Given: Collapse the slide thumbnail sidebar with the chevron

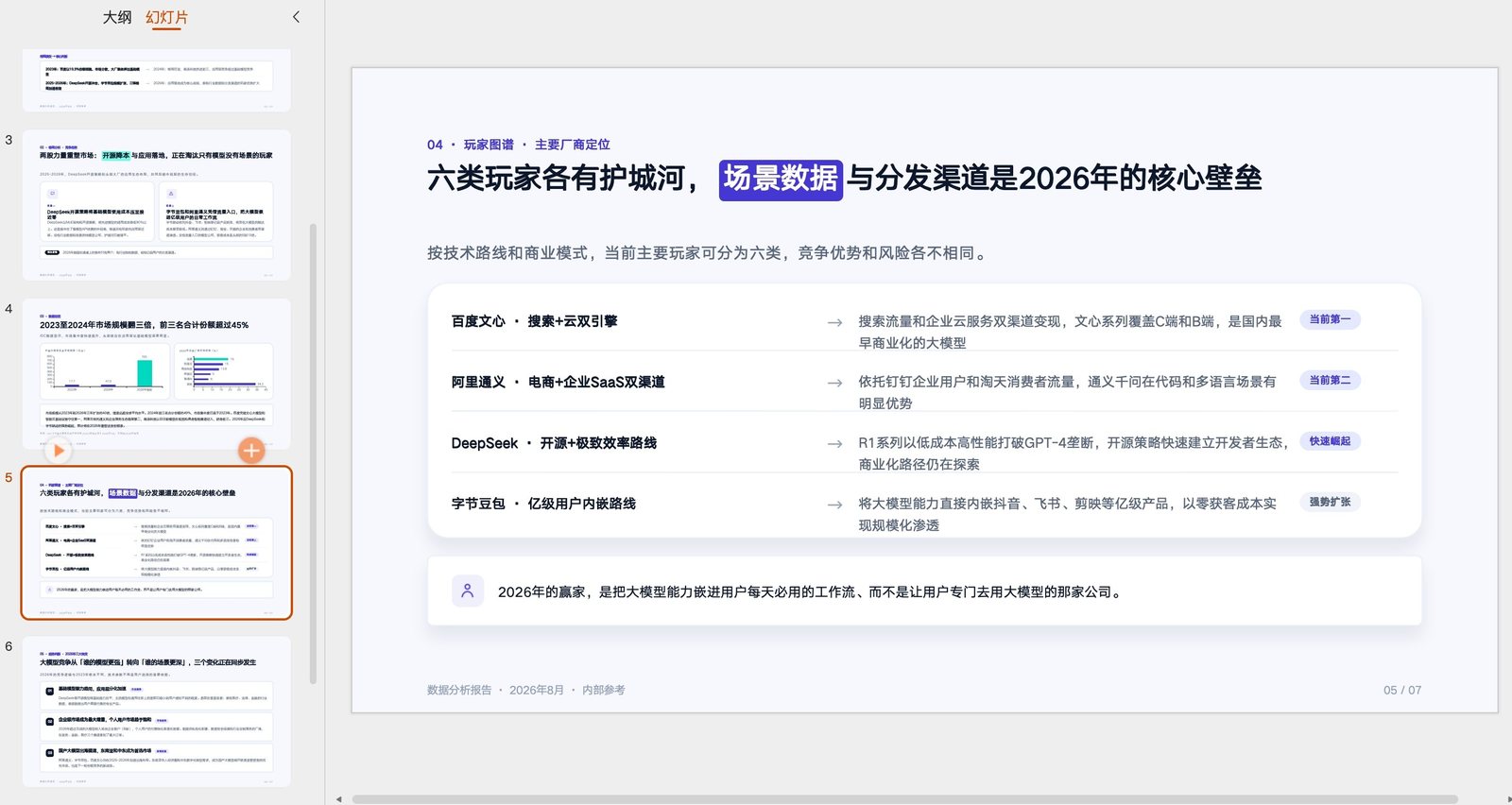Looking at the screenshot, I should click(296, 17).
